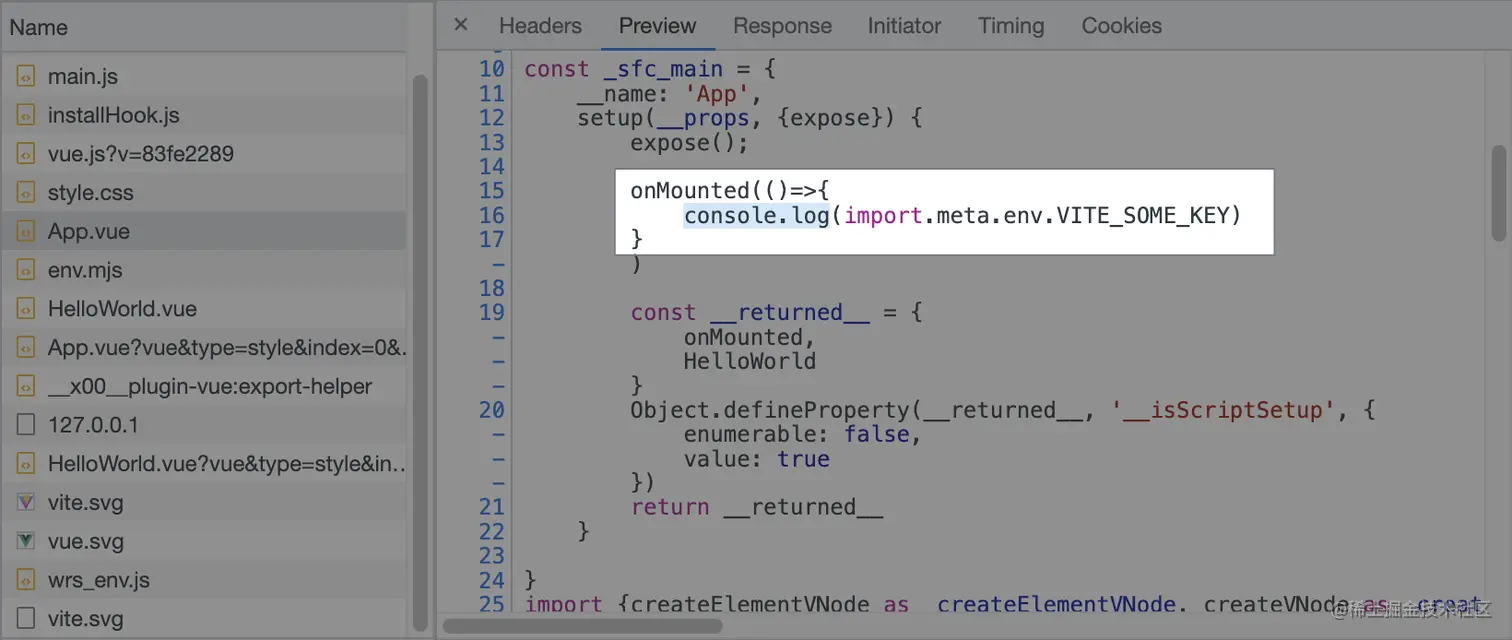This screenshot has width=1512, height=640.
Task: Click the 127.0.0.1 document icon
Action: pyautogui.click(x=26, y=425)
